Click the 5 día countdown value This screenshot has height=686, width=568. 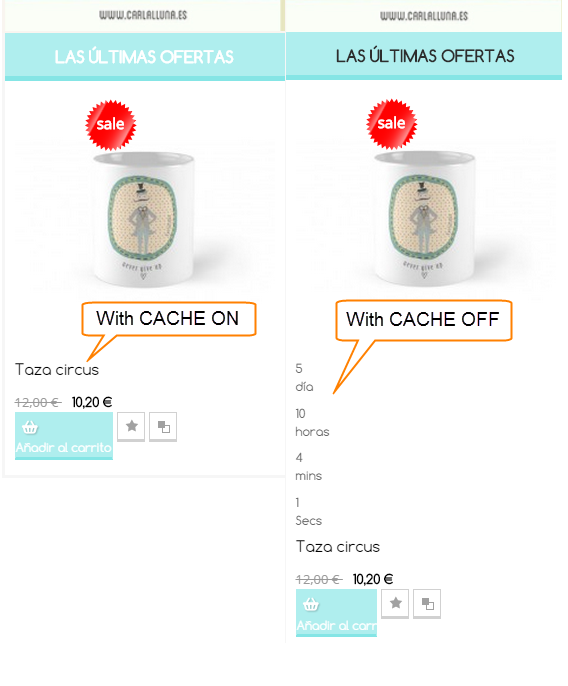304,378
